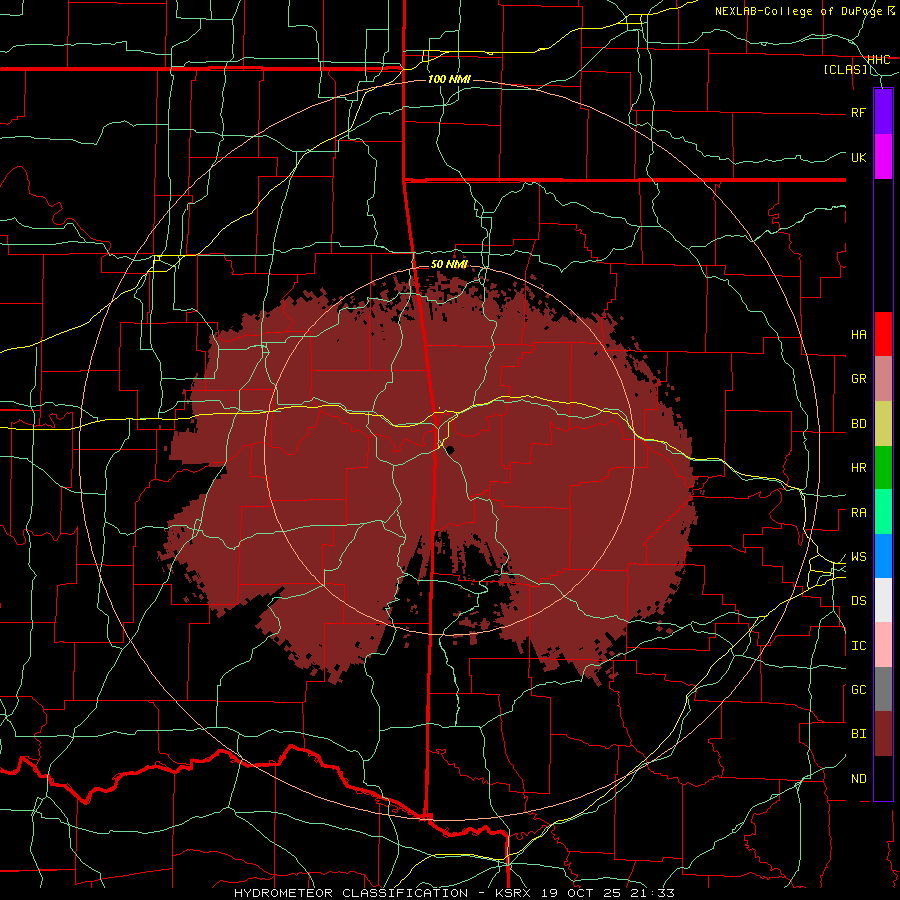Click the RF legend label

(859, 112)
